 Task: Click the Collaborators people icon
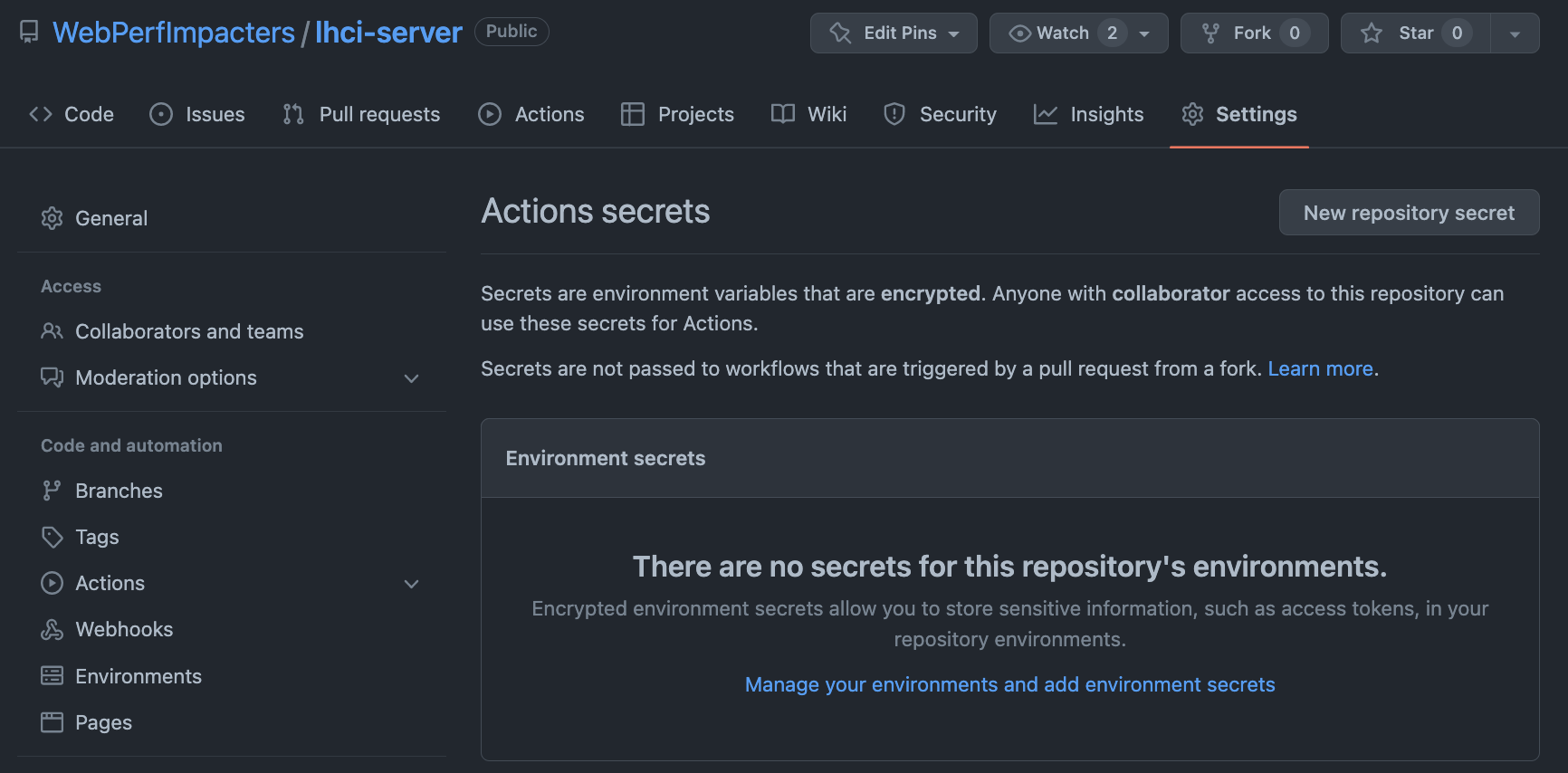tap(52, 331)
